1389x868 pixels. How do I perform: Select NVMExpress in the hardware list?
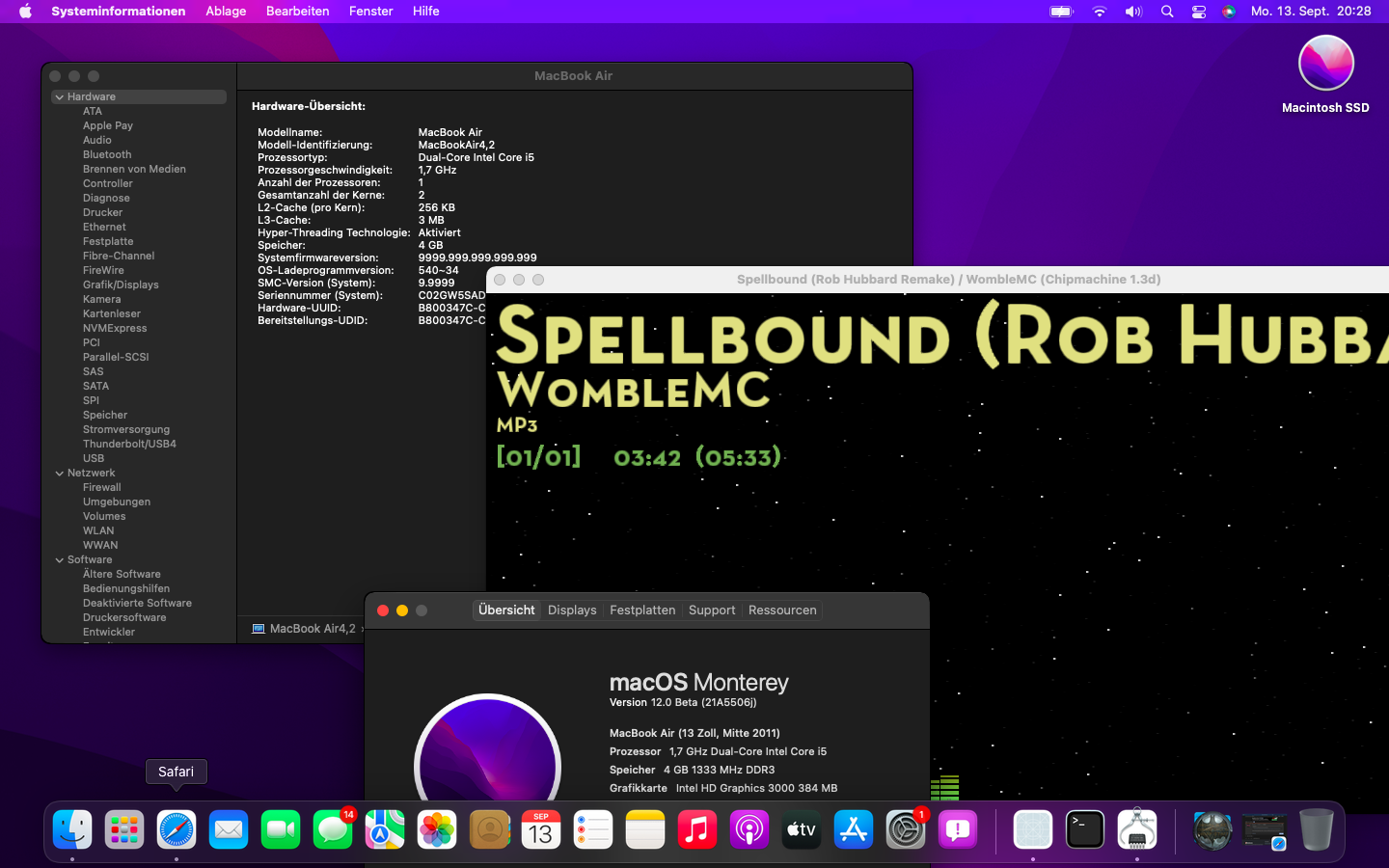115,328
